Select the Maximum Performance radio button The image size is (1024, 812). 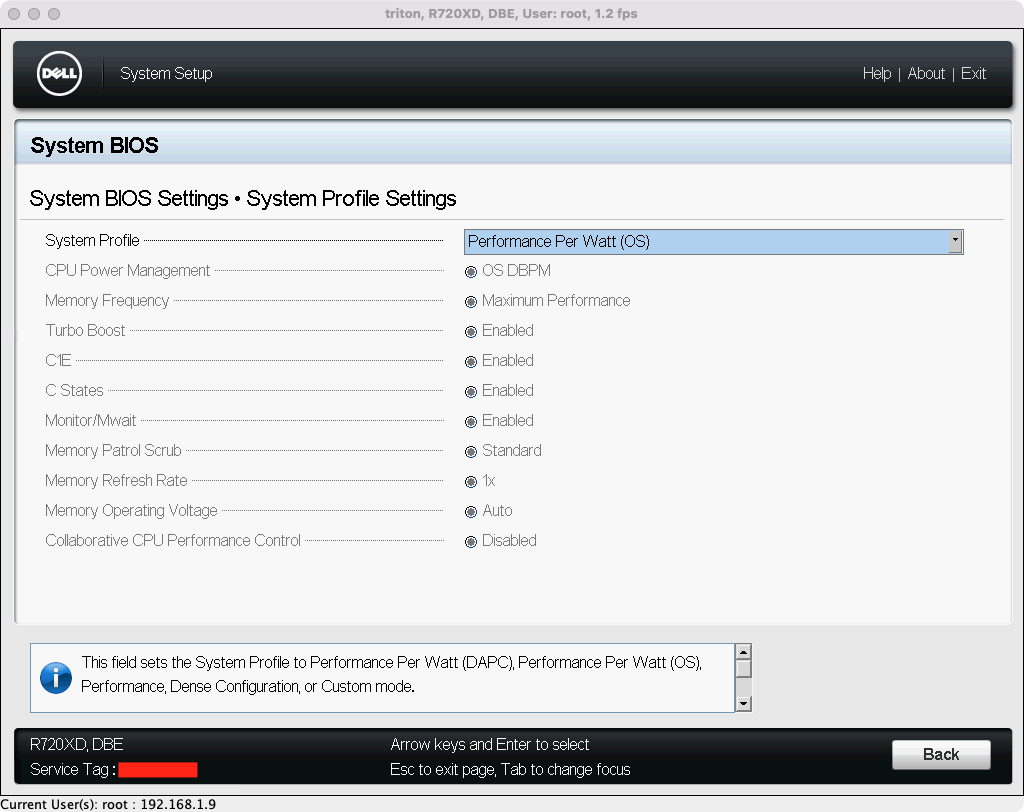(x=471, y=301)
